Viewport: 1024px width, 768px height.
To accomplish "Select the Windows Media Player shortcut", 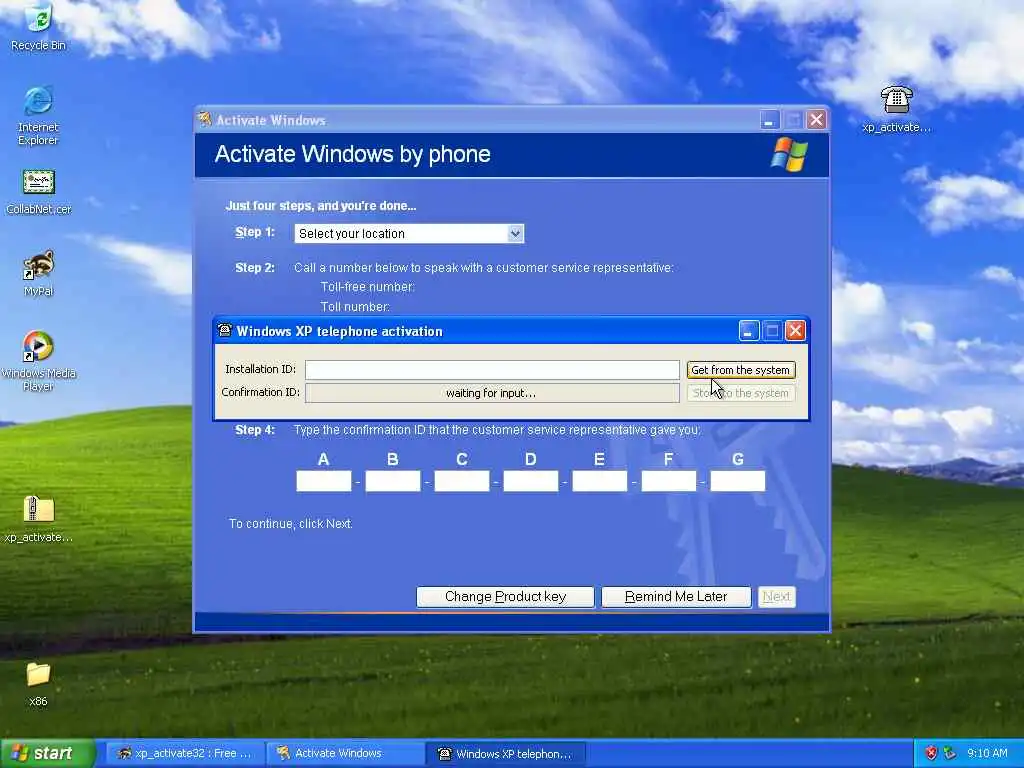I will [x=38, y=360].
